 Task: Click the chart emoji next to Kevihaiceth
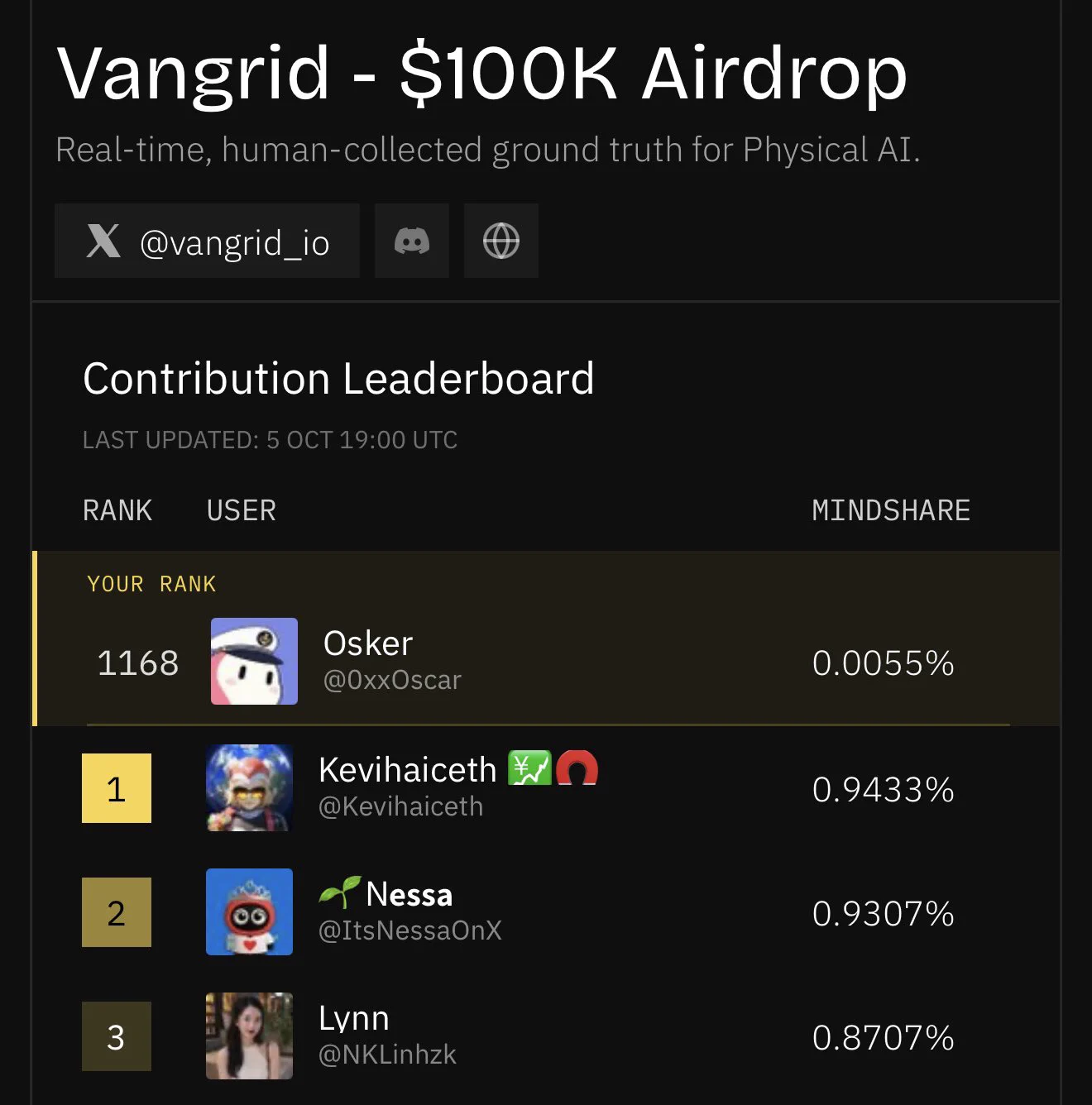pyautogui.click(x=529, y=768)
